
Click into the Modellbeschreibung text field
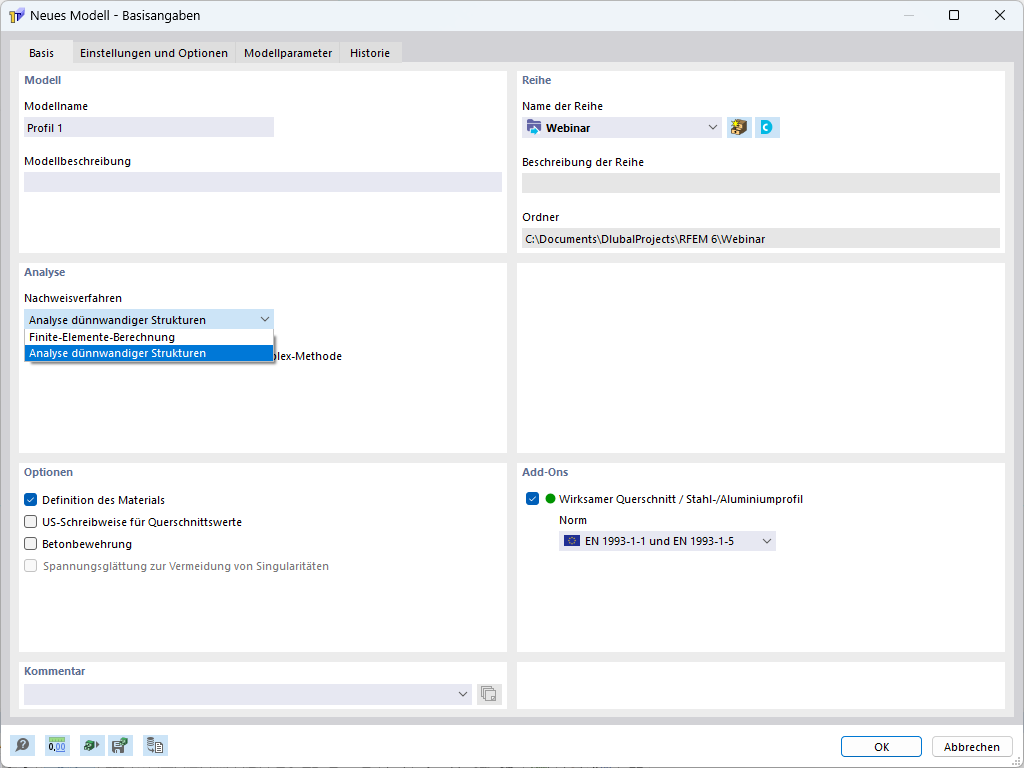(263, 182)
